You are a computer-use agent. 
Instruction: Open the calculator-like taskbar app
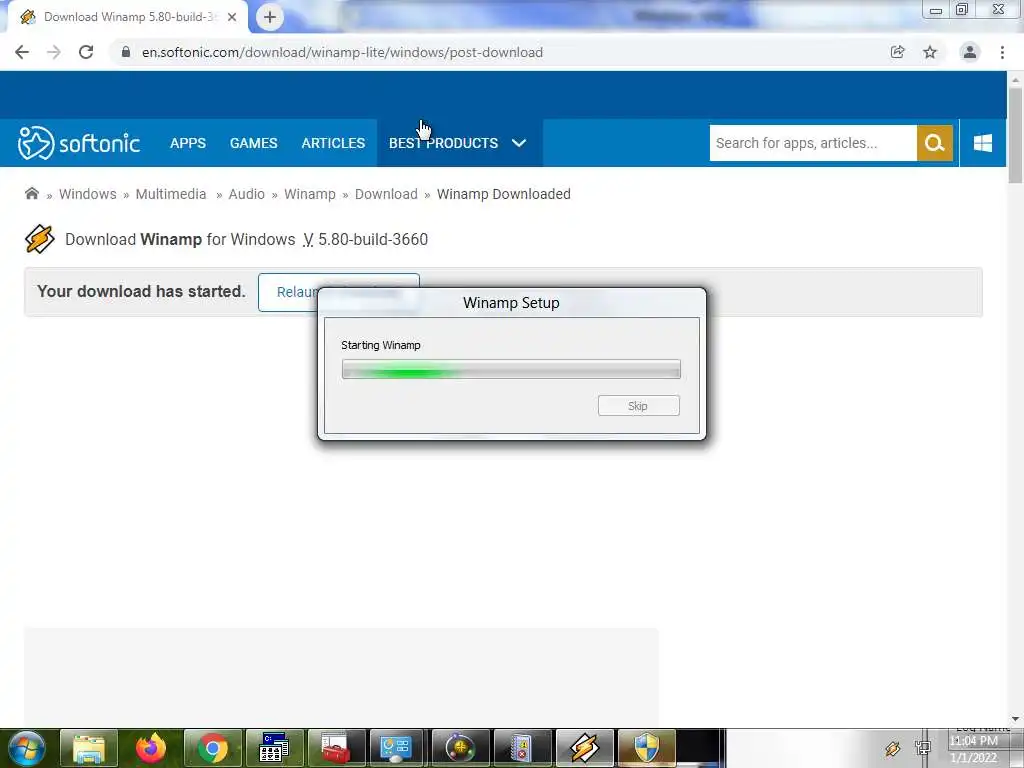tap(274, 748)
